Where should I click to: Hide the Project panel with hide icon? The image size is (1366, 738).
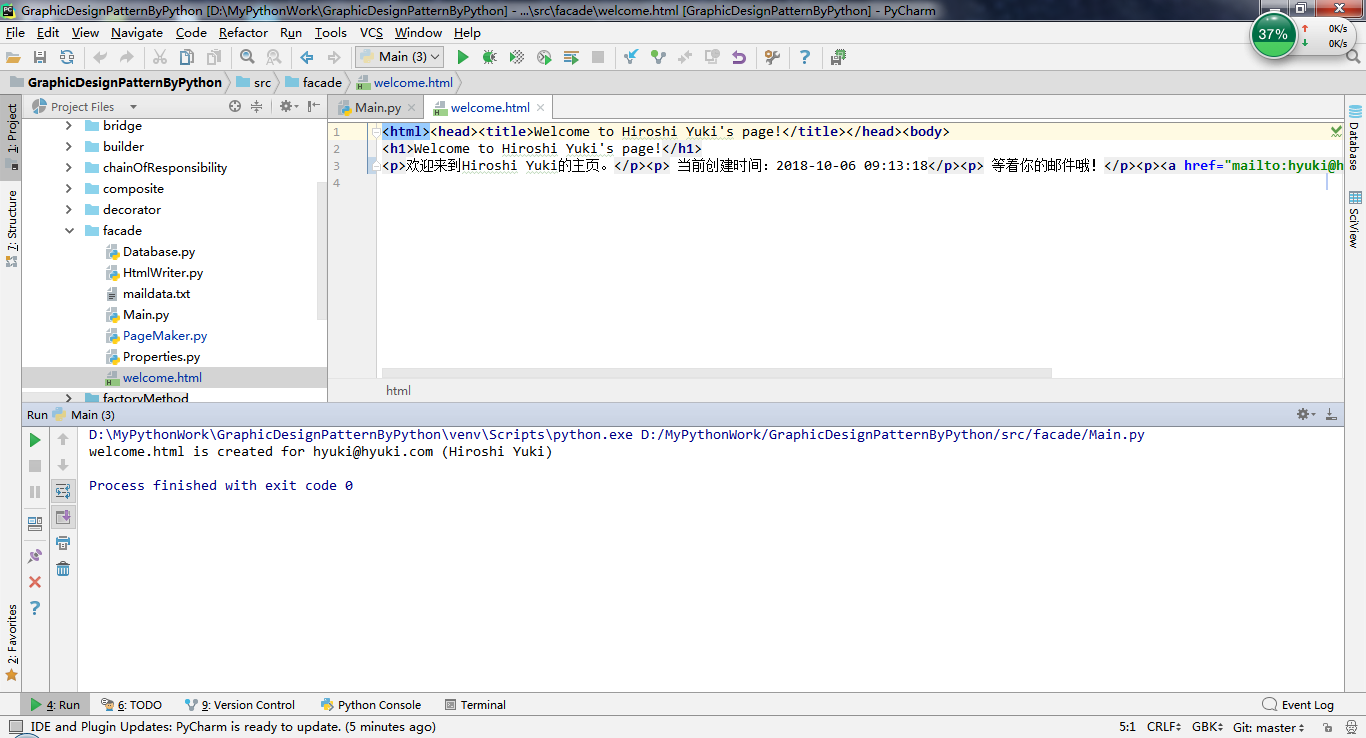tap(314, 106)
